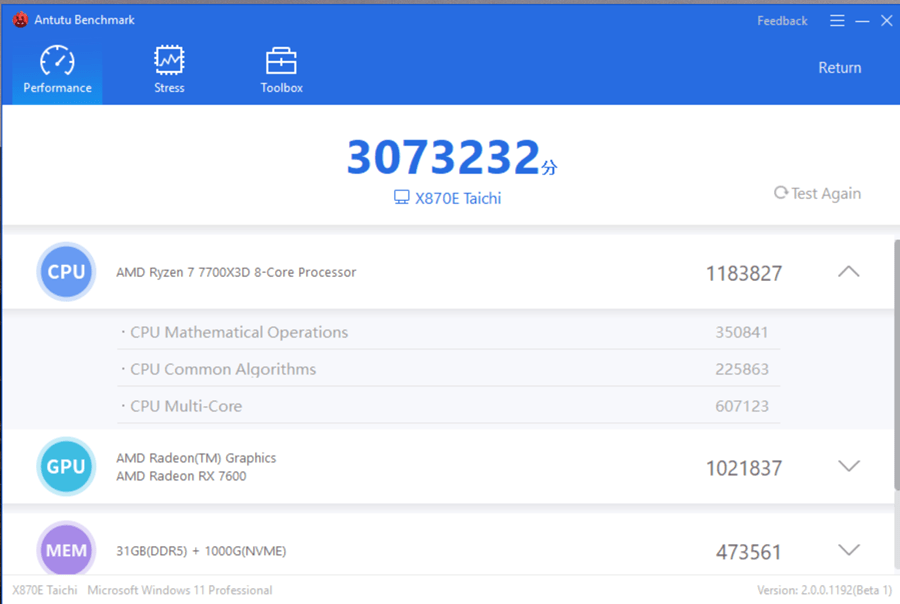Click the X870E Taichi device name

pyautogui.click(x=458, y=199)
